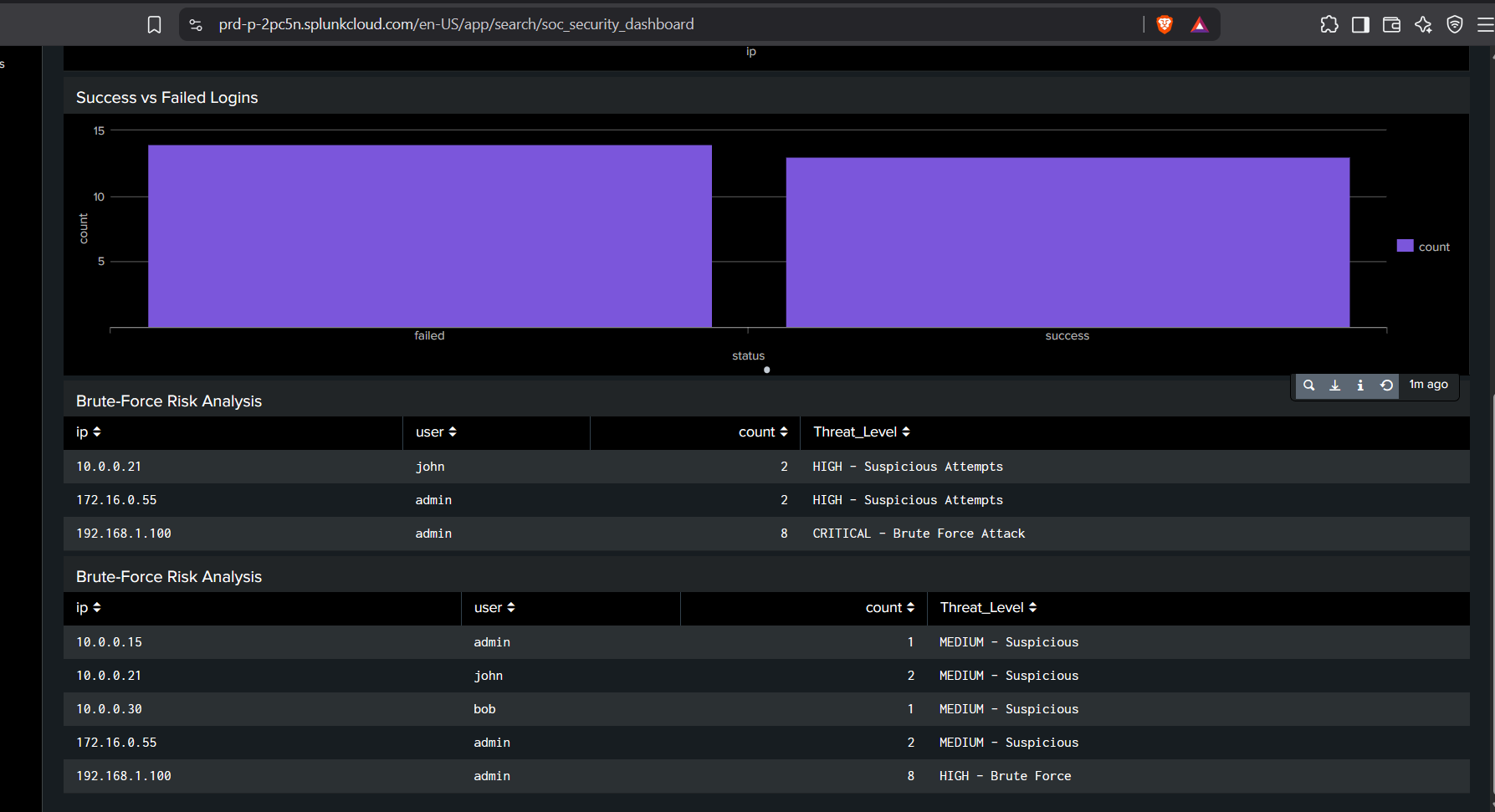
Task: Open the Leo AI sparkle icon
Action: coord(1423,25)
